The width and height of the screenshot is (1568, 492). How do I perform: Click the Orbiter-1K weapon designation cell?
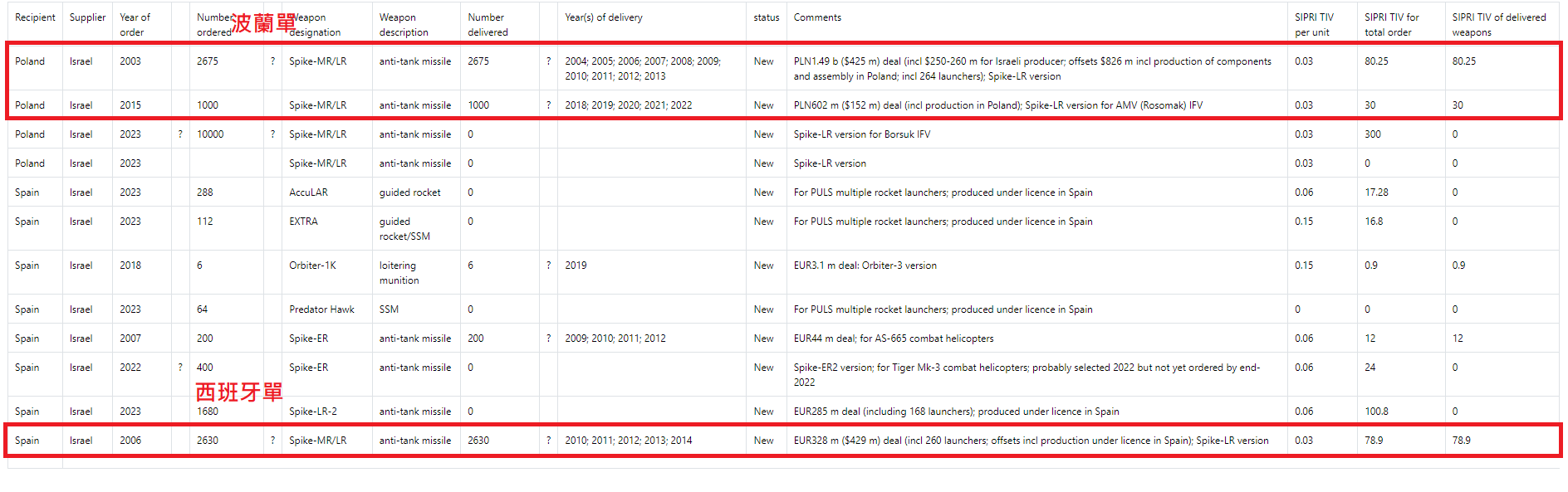[312, 265]
